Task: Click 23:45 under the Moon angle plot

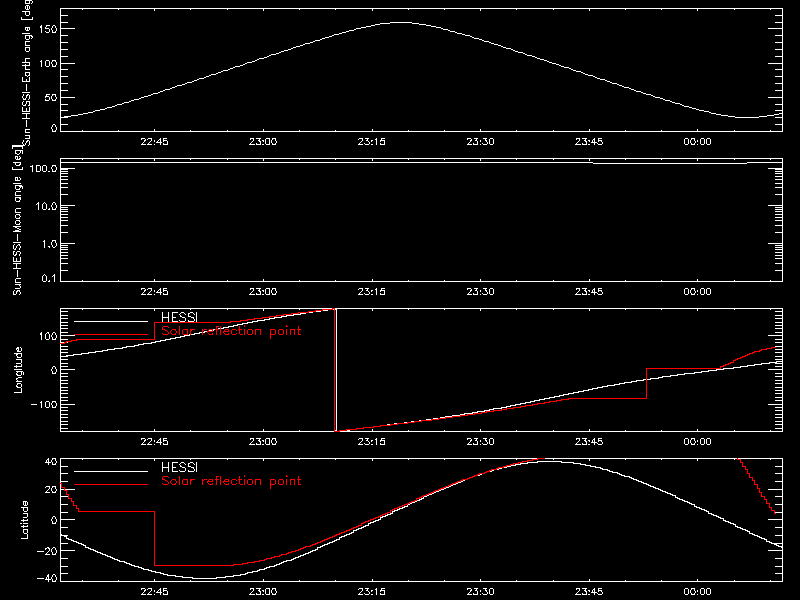Action: point(589,292)
